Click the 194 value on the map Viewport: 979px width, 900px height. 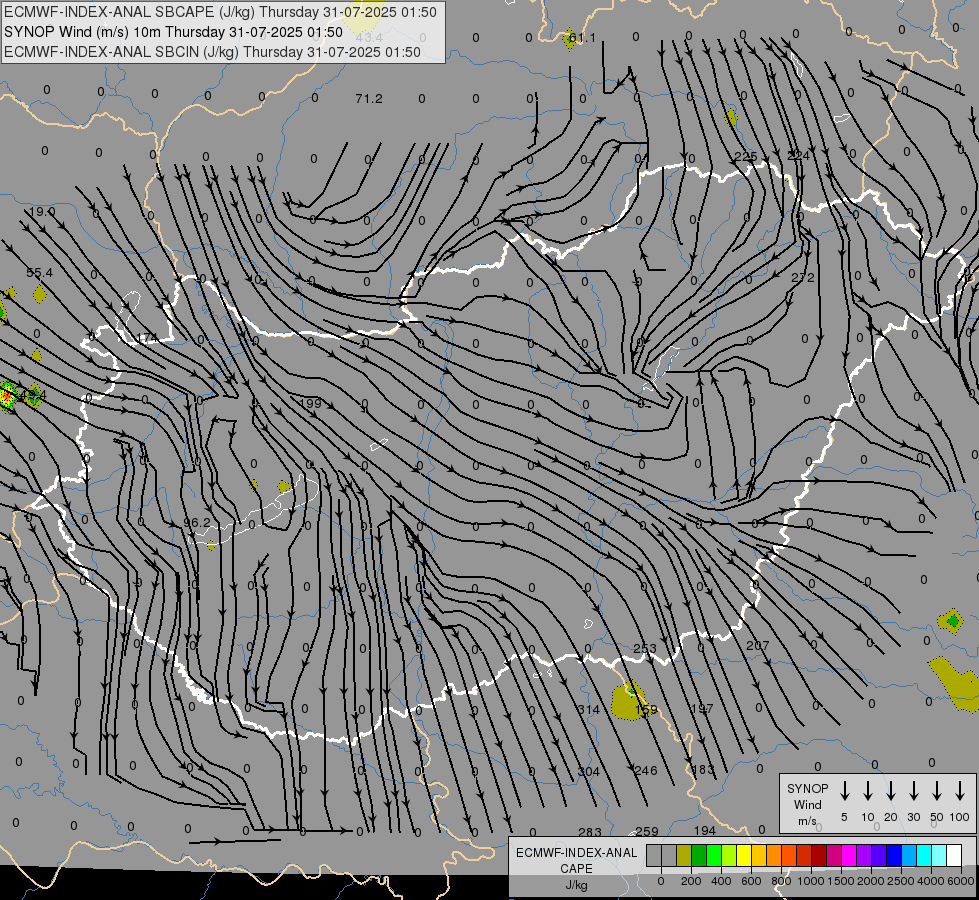pos(704,831)
